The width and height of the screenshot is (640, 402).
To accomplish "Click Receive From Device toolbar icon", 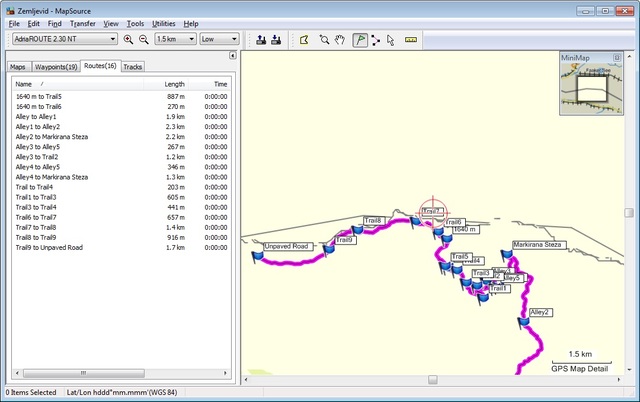I will point(276,40).
